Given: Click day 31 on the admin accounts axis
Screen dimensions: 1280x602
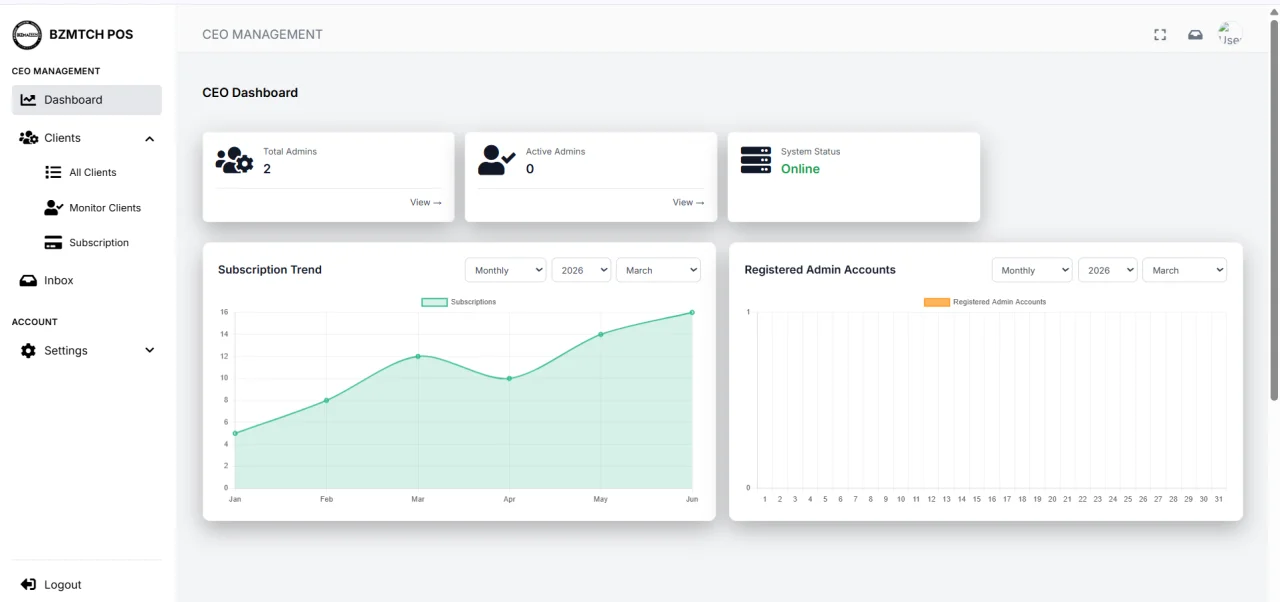Looking at the screenshot, I should (x=1218, y=499).
